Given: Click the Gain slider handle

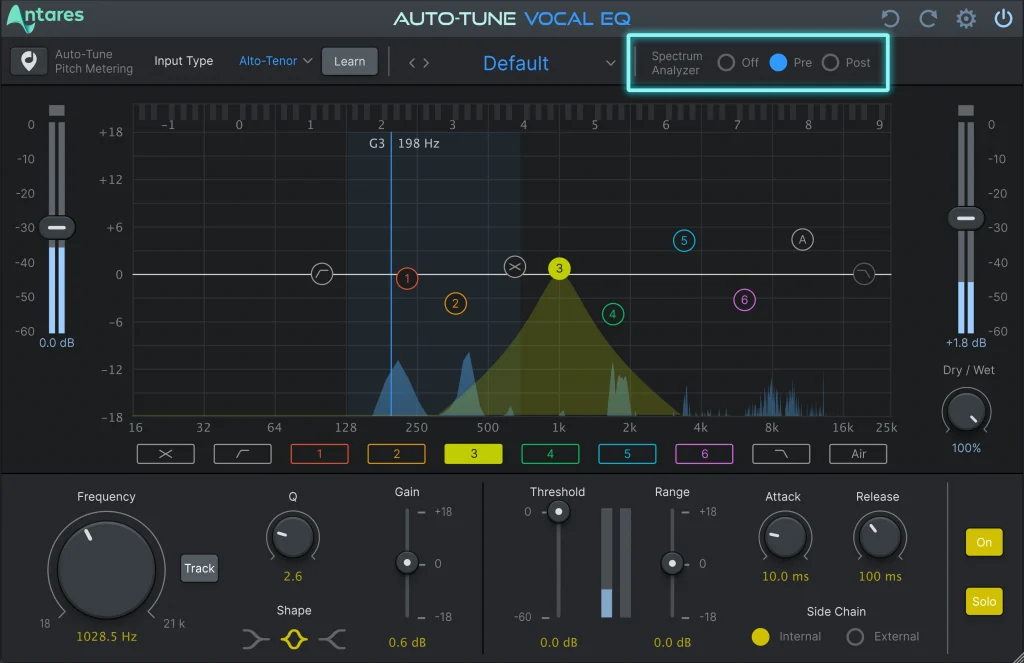Looking at the screenshot, I should pos(407,562).
